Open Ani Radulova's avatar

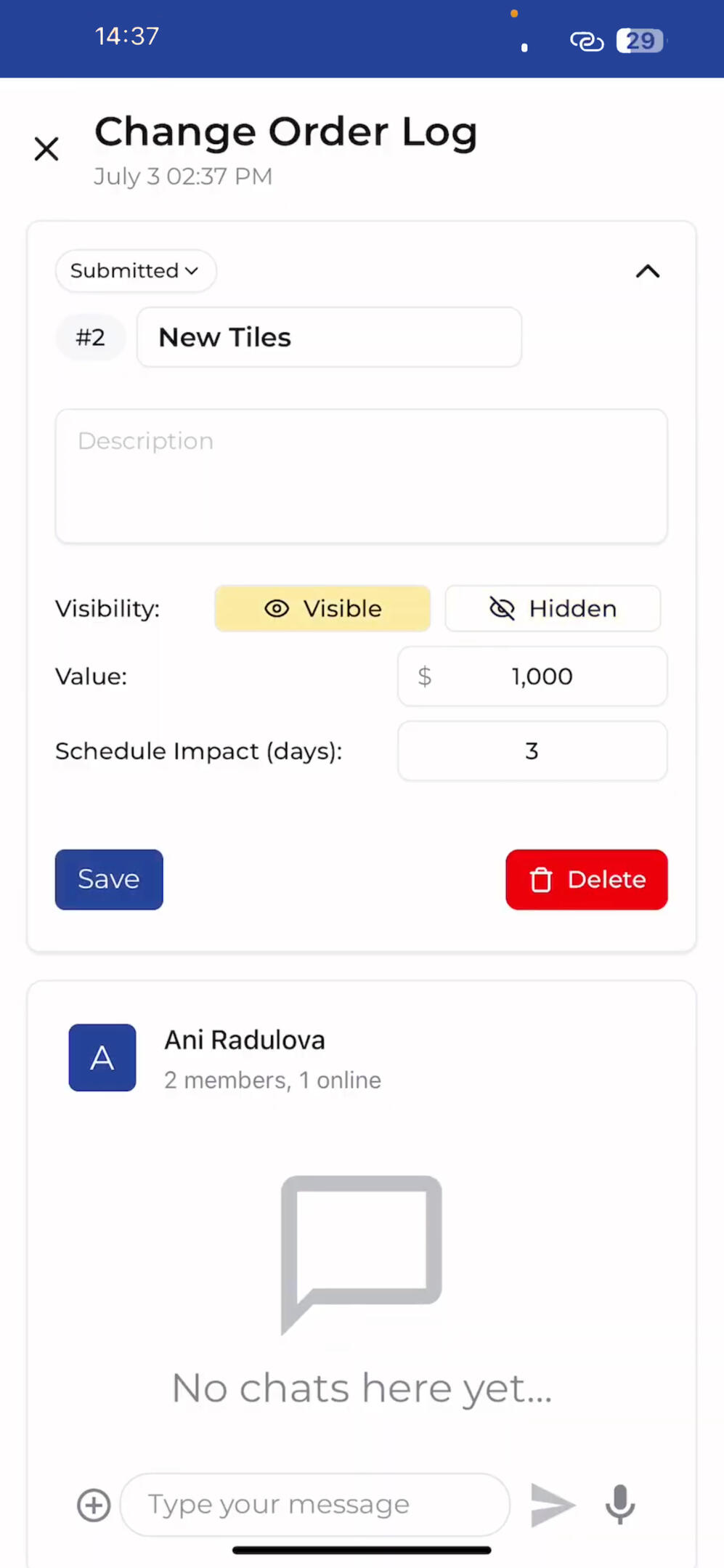coord(102,1057)
